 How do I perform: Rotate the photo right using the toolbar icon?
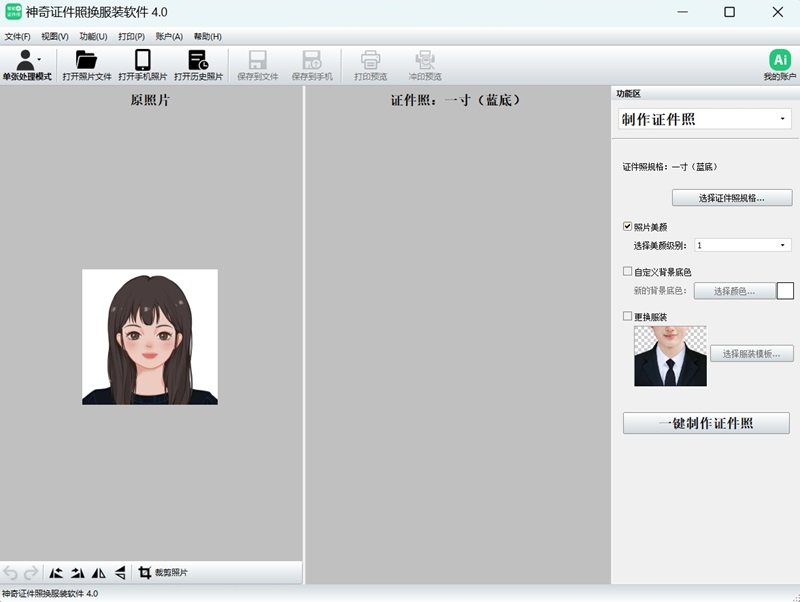coord(77,573)
